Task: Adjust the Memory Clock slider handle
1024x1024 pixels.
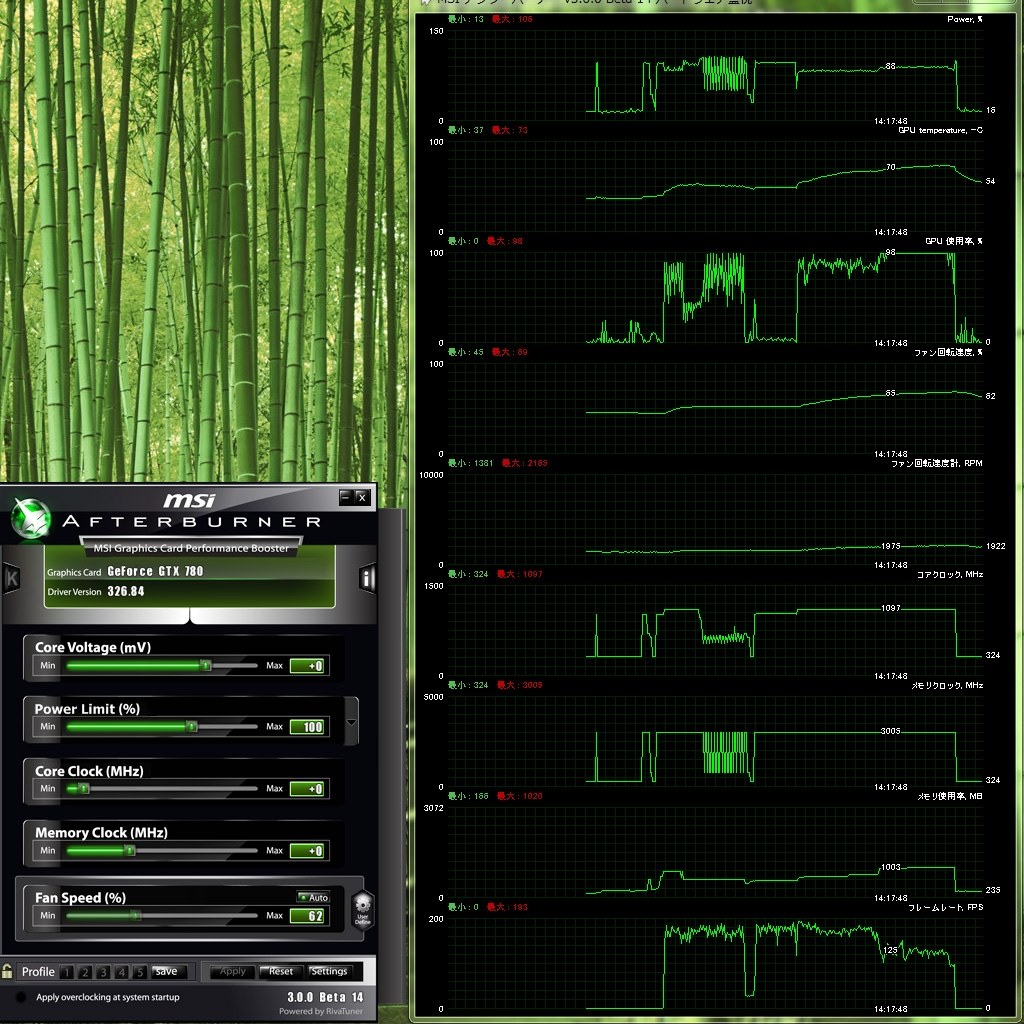Action: pyautogui.click(x=130, y=850)
